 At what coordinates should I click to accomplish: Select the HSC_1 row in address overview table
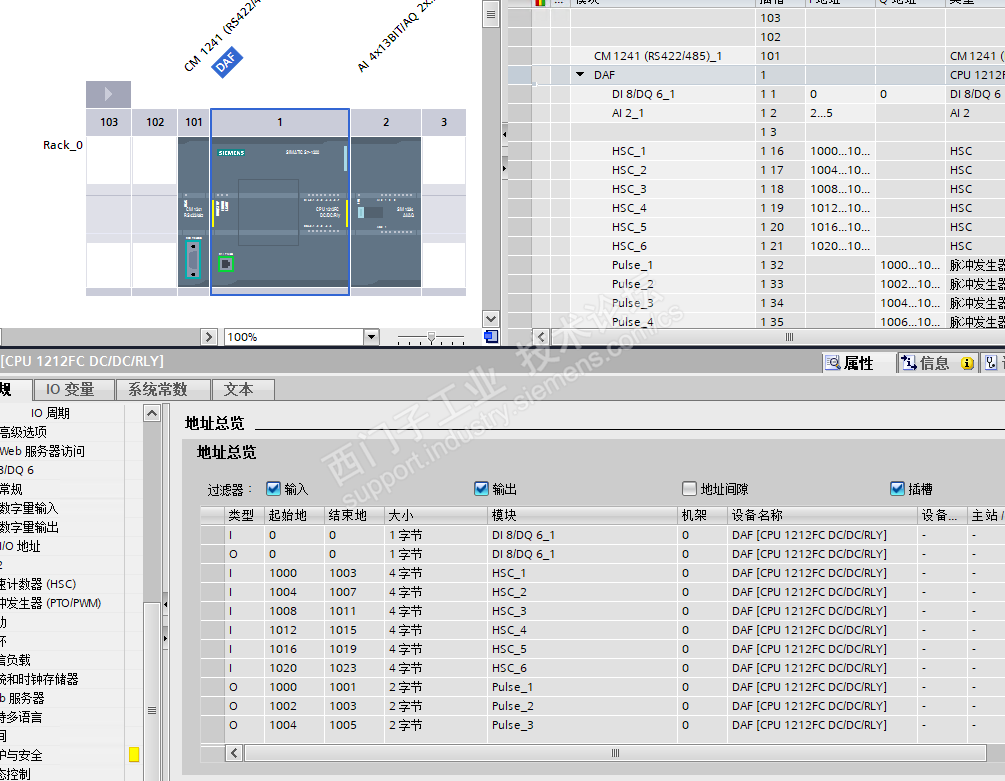(x=602, y=573)
